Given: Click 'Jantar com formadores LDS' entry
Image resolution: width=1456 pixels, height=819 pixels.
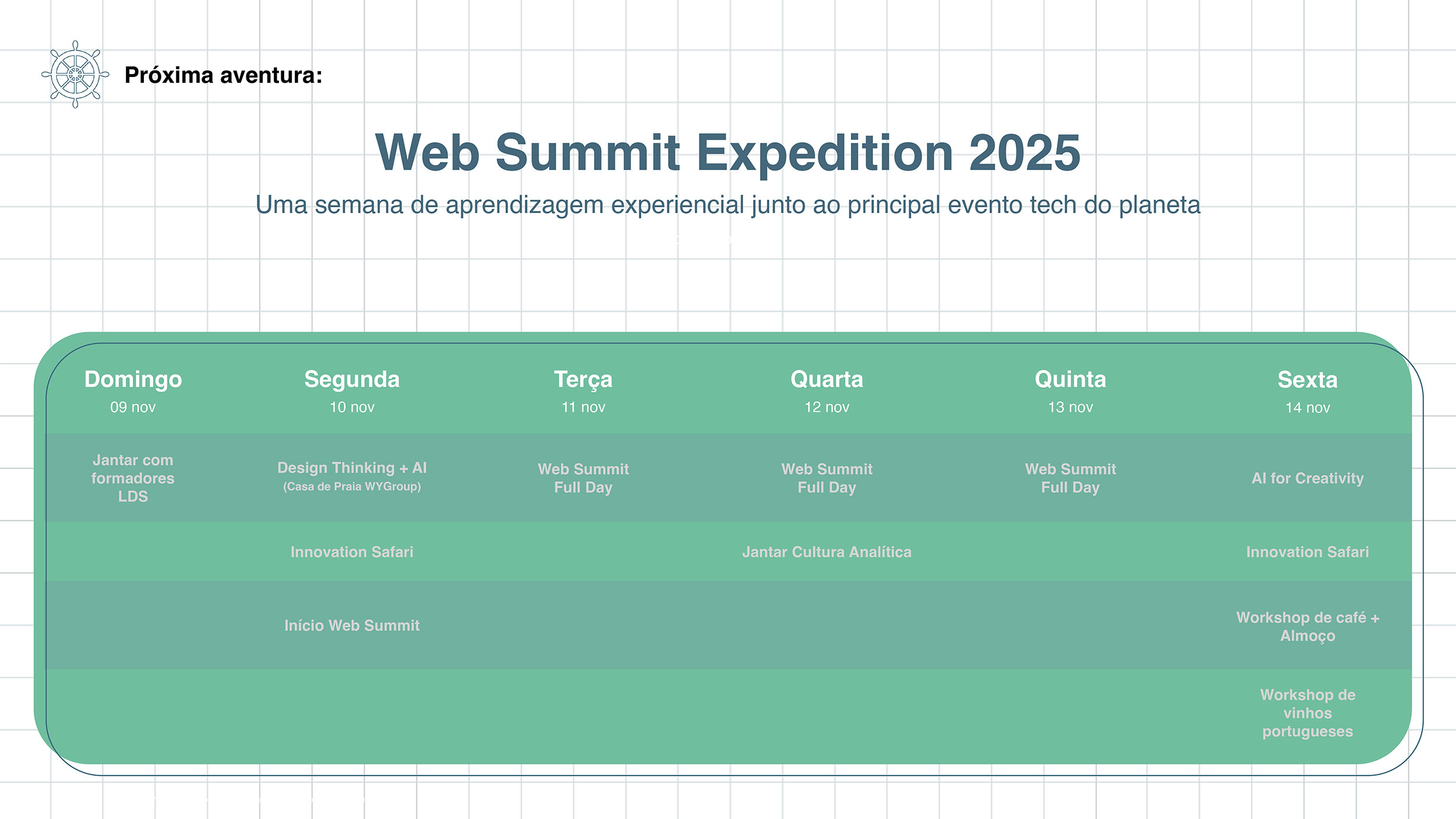Looking at the screenshot, I should click(133, 478).
